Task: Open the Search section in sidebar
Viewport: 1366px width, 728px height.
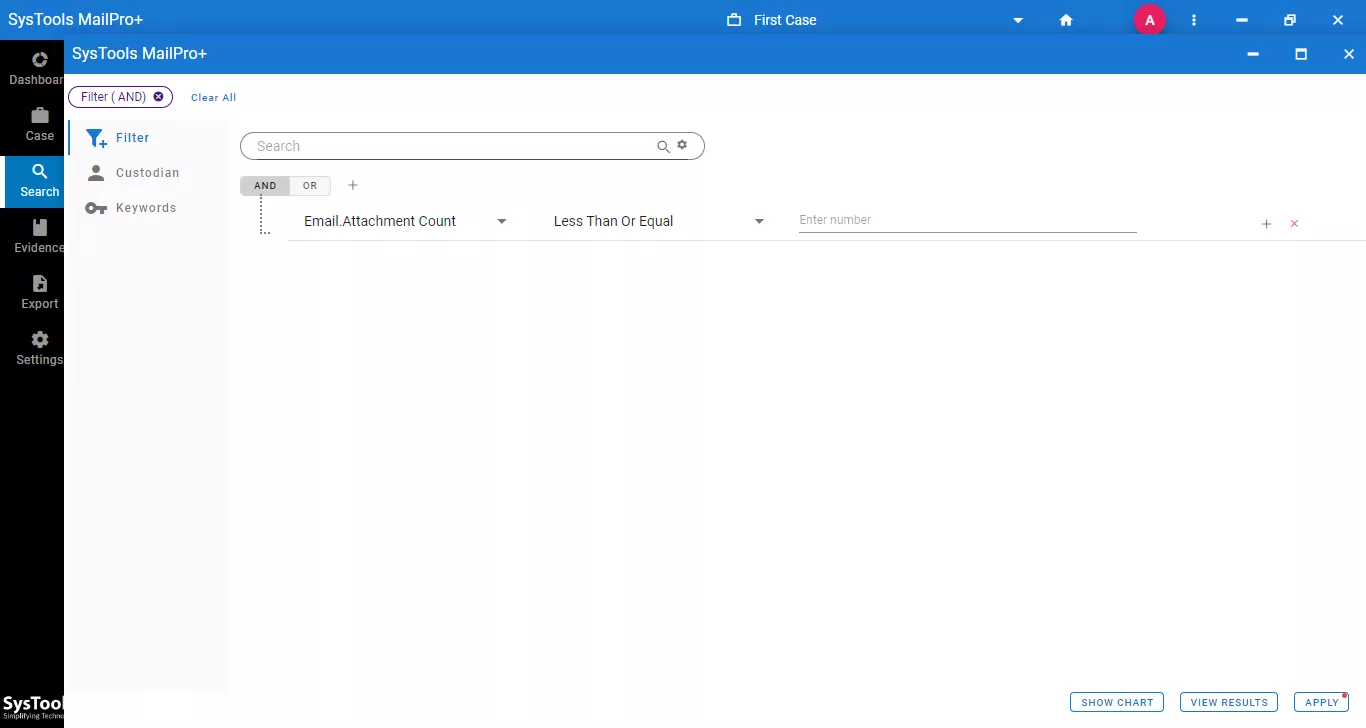Action: point(32,180)
